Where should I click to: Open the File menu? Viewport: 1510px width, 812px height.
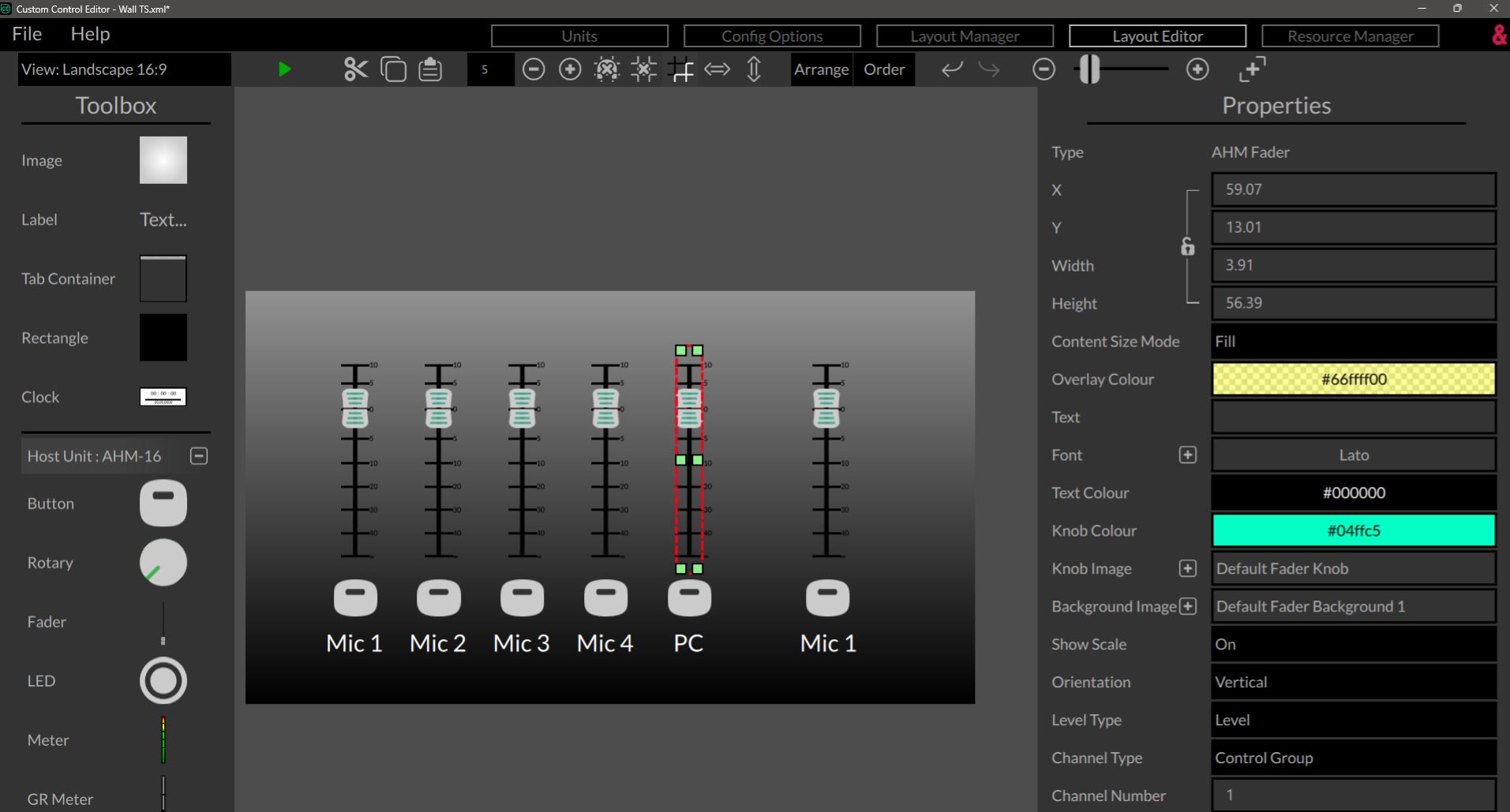[27, 33]
